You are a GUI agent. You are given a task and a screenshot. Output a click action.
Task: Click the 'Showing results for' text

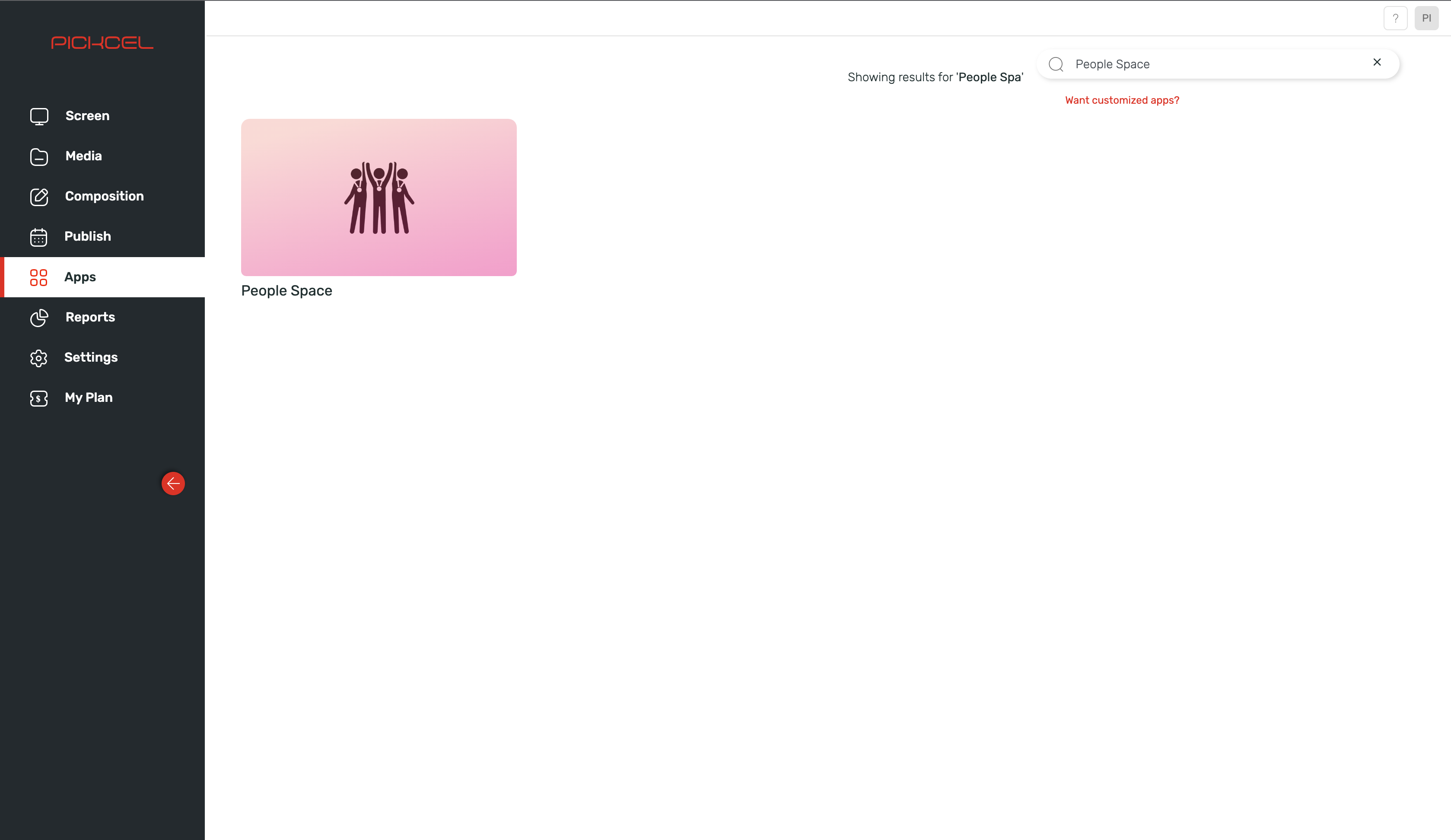click(x=935, y=77)
